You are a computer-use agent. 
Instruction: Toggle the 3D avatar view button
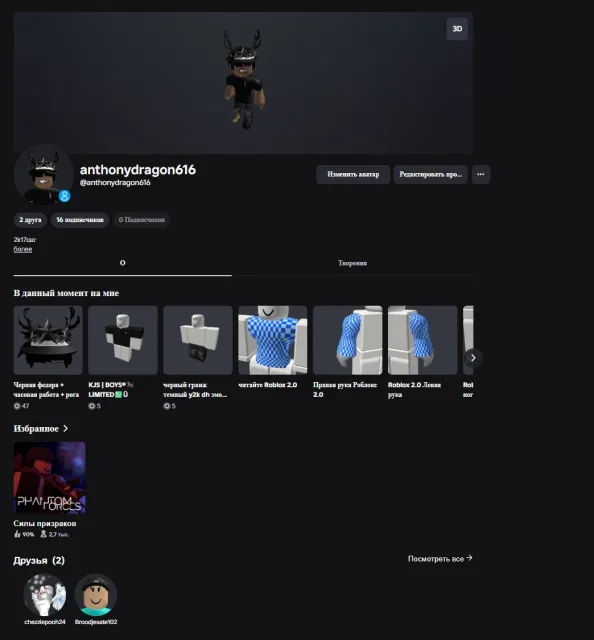coord(457,29)
